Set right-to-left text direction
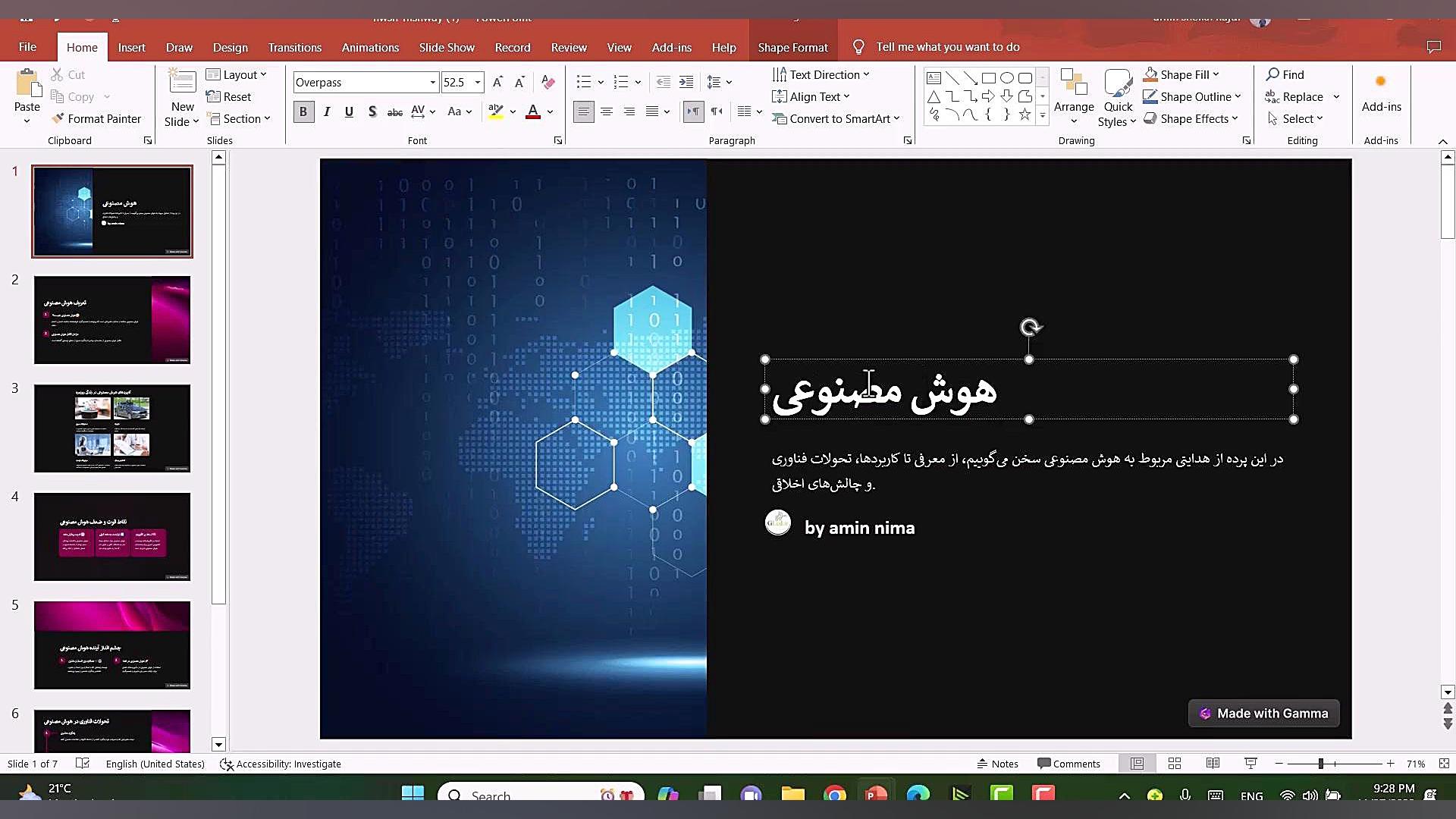Image resolution: width=1456 pixels, height=819 pixels. coord(717,111)
